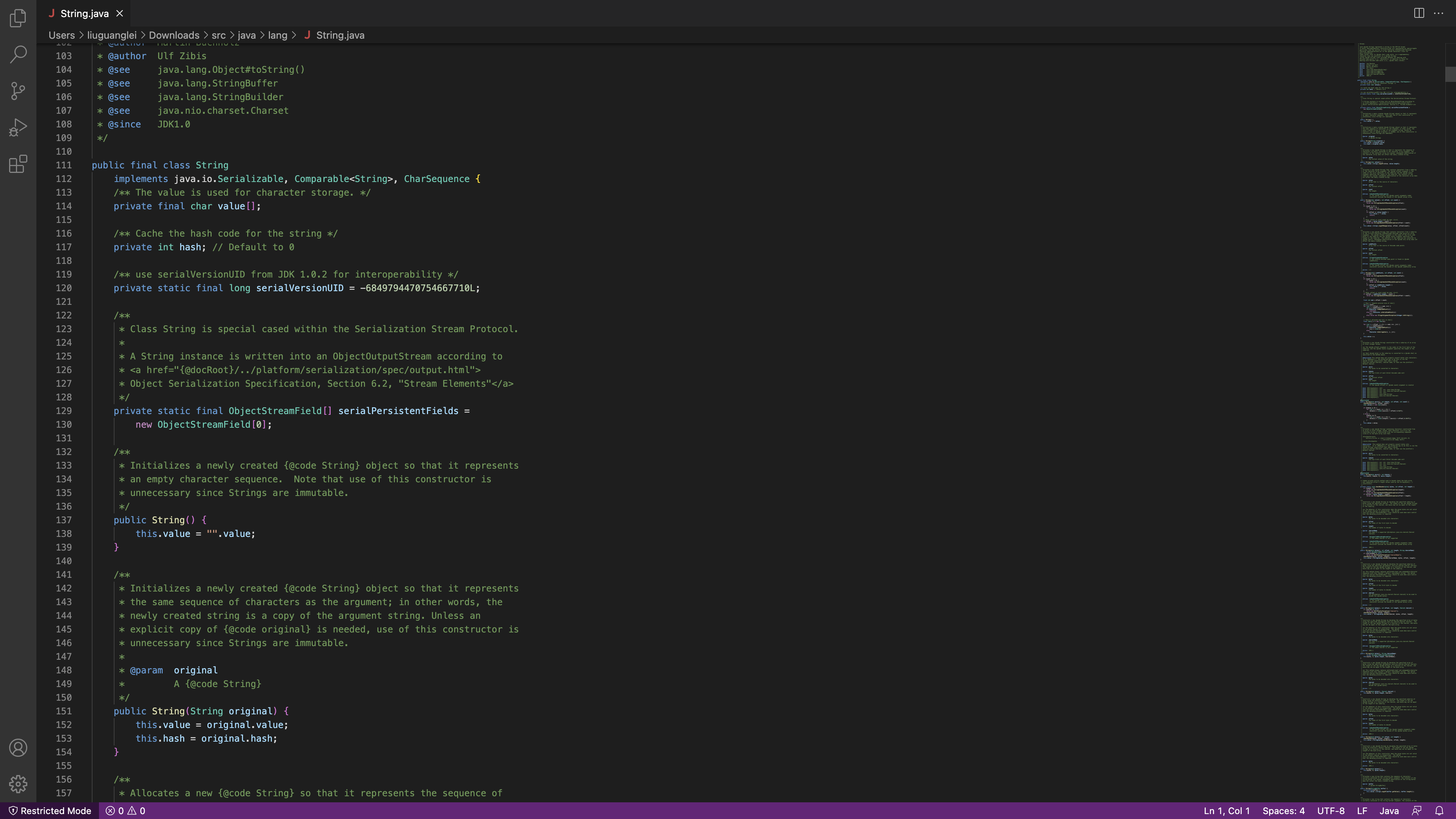Click the feedback icon in status bar
Image resolution: width=1456 pixels, height=819 pixels.
coord(1417,811)
